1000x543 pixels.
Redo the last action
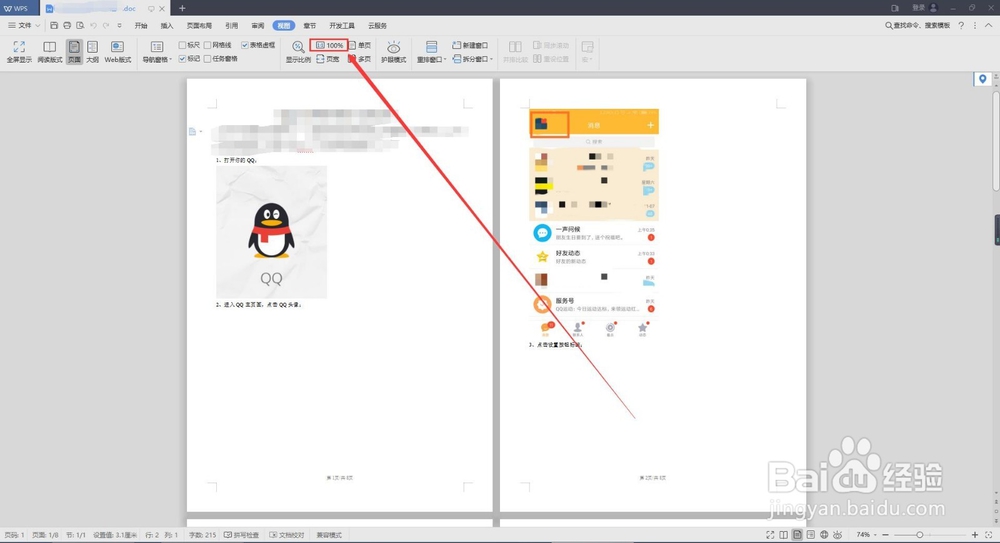106,26
